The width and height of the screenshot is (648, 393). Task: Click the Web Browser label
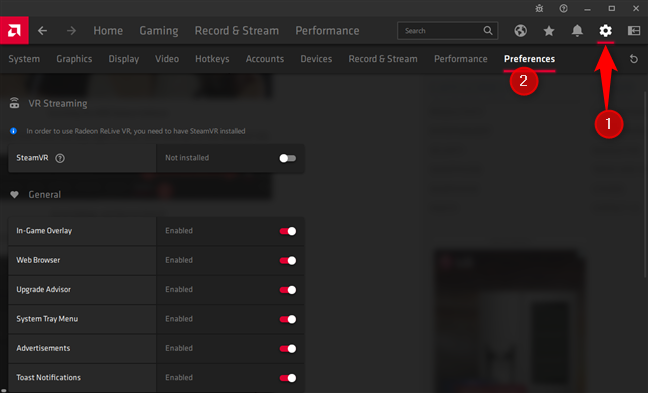coord(38,260)
